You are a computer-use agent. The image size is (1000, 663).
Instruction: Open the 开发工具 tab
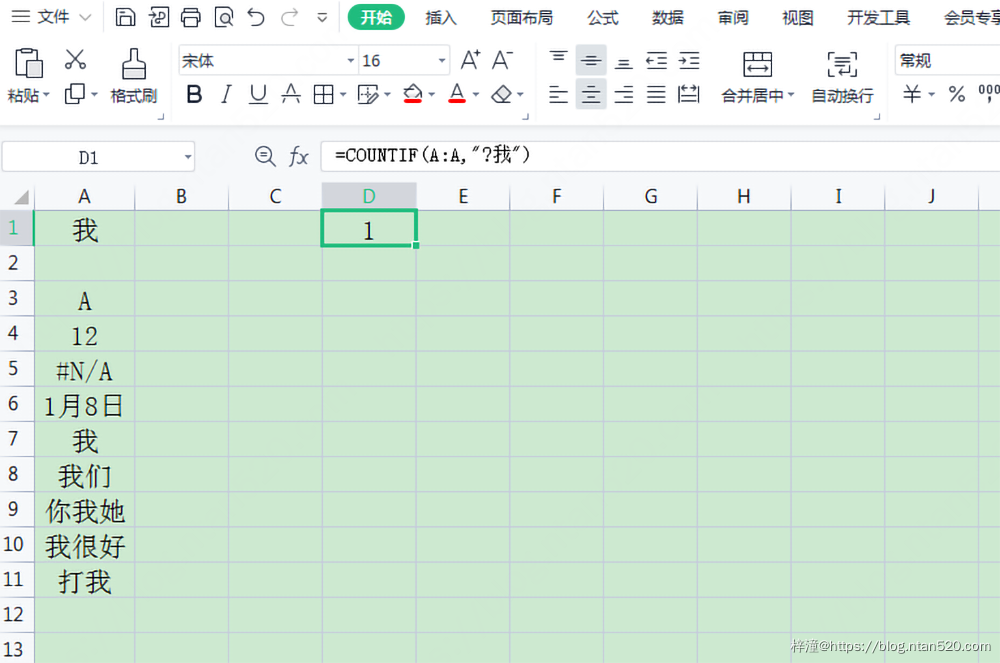tap(878, 18)
